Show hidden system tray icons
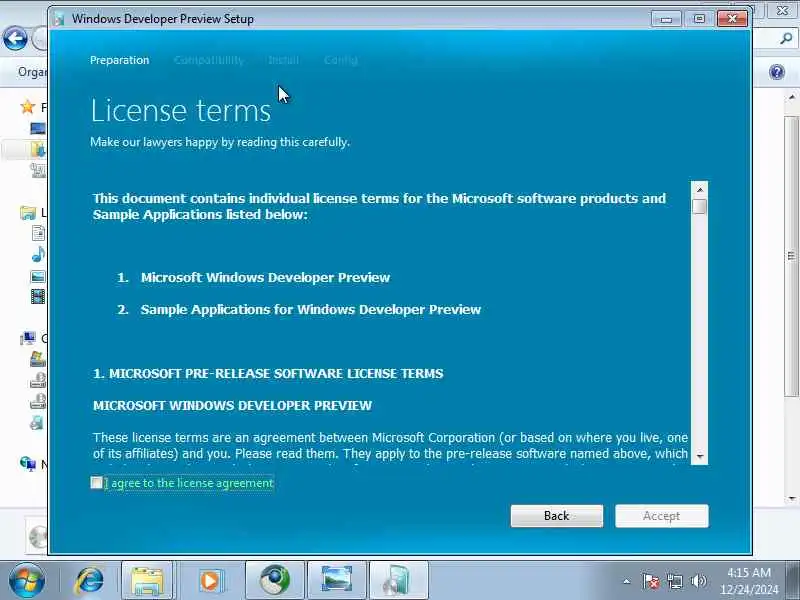The image size is (800, 600). tap(627, 581)
